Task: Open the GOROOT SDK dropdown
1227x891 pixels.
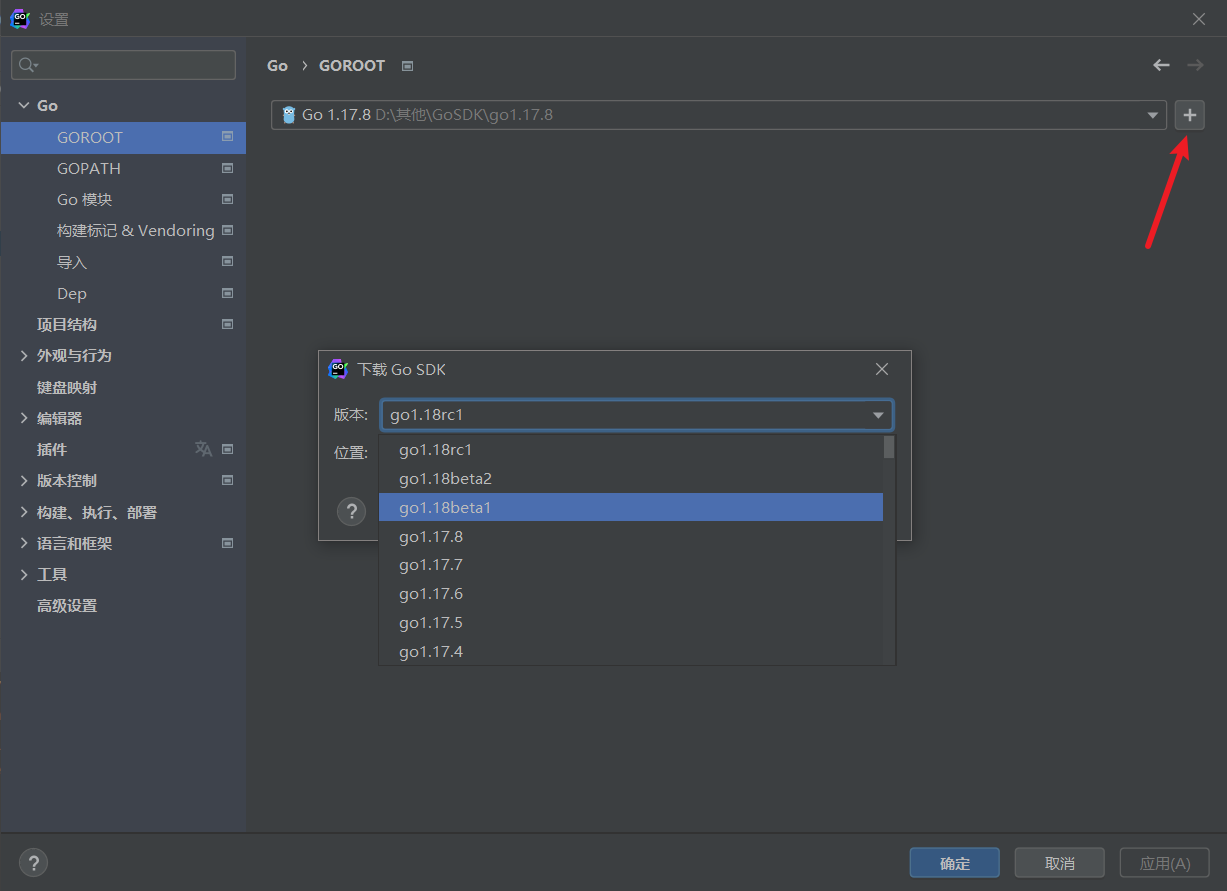Action: click(x=1153, y=115)
